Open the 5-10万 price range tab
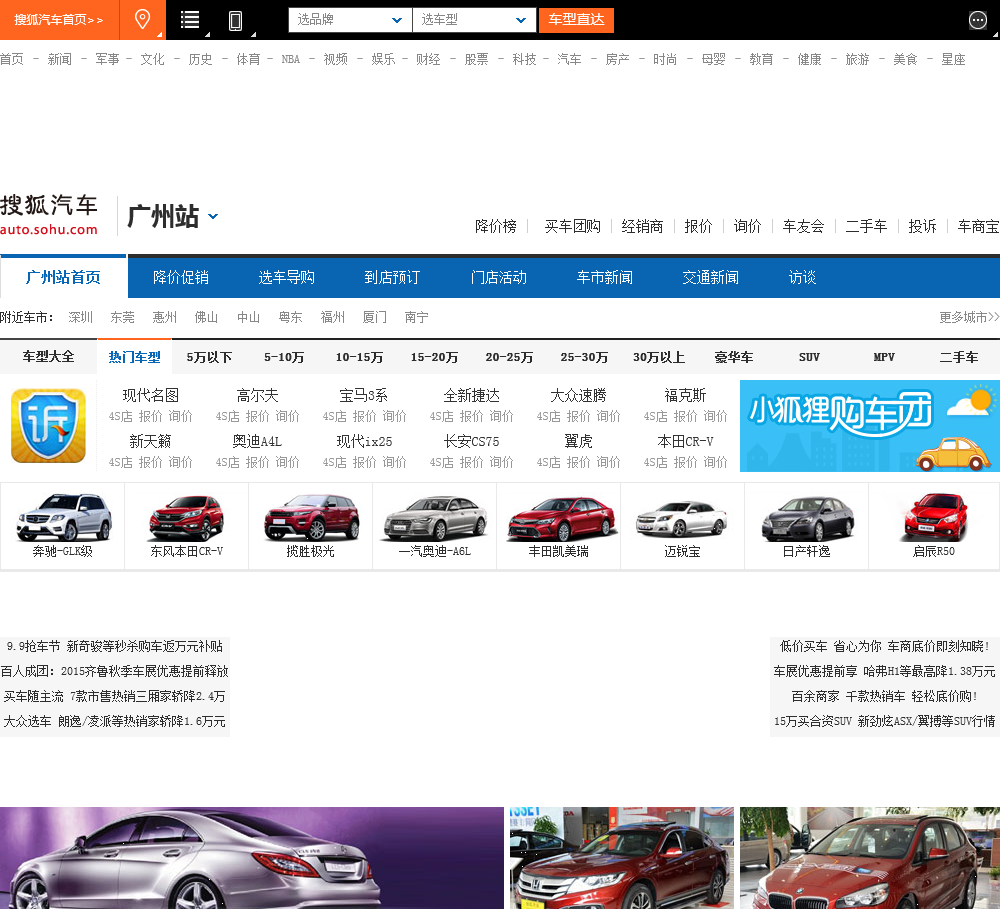Image resolution: width=1000 pixels, height=909 pixels. (284, 357)
